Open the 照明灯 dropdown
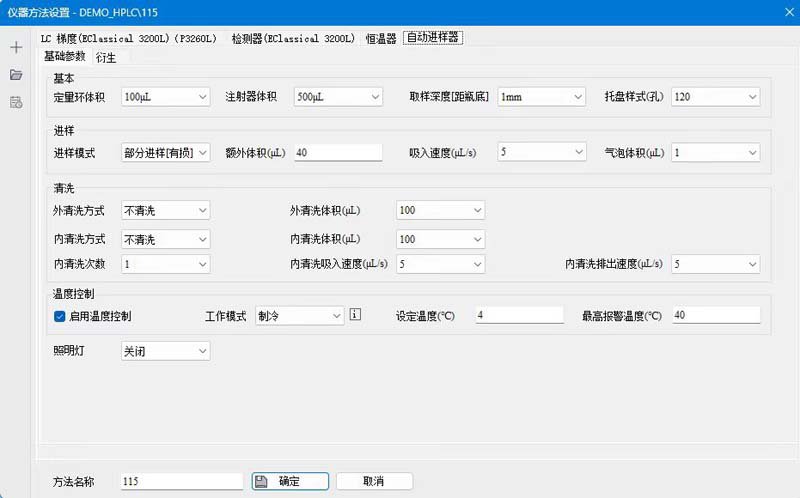The image size is (800, 498). [165, 351]
